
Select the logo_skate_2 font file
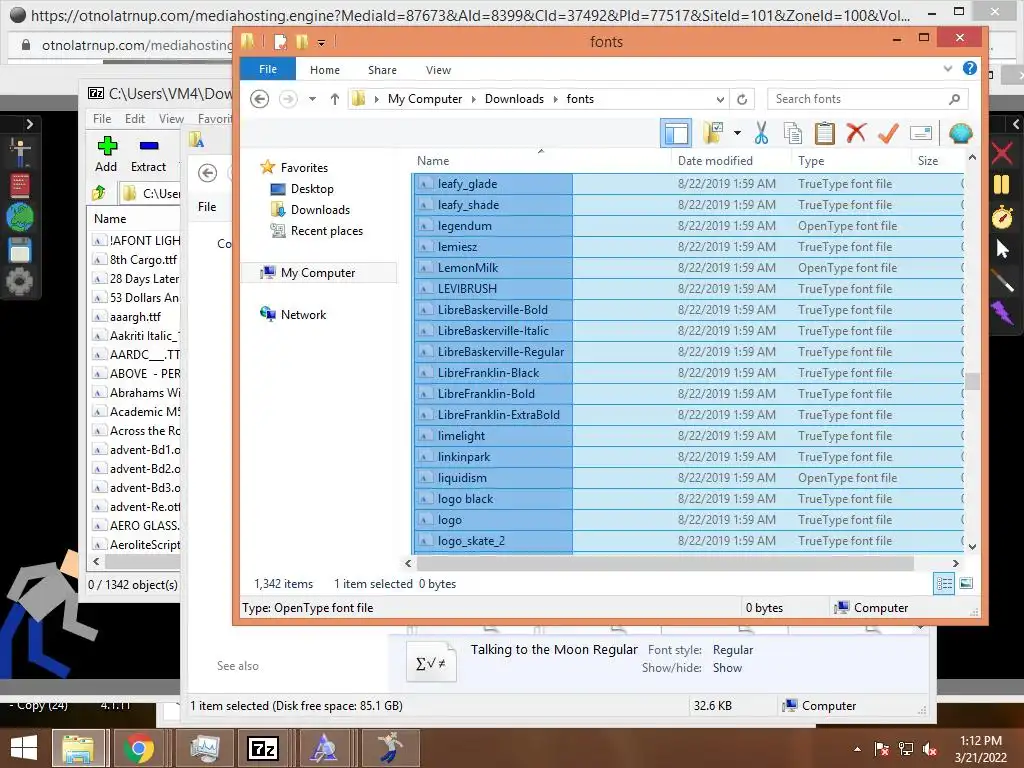click(x=471, y=541)
